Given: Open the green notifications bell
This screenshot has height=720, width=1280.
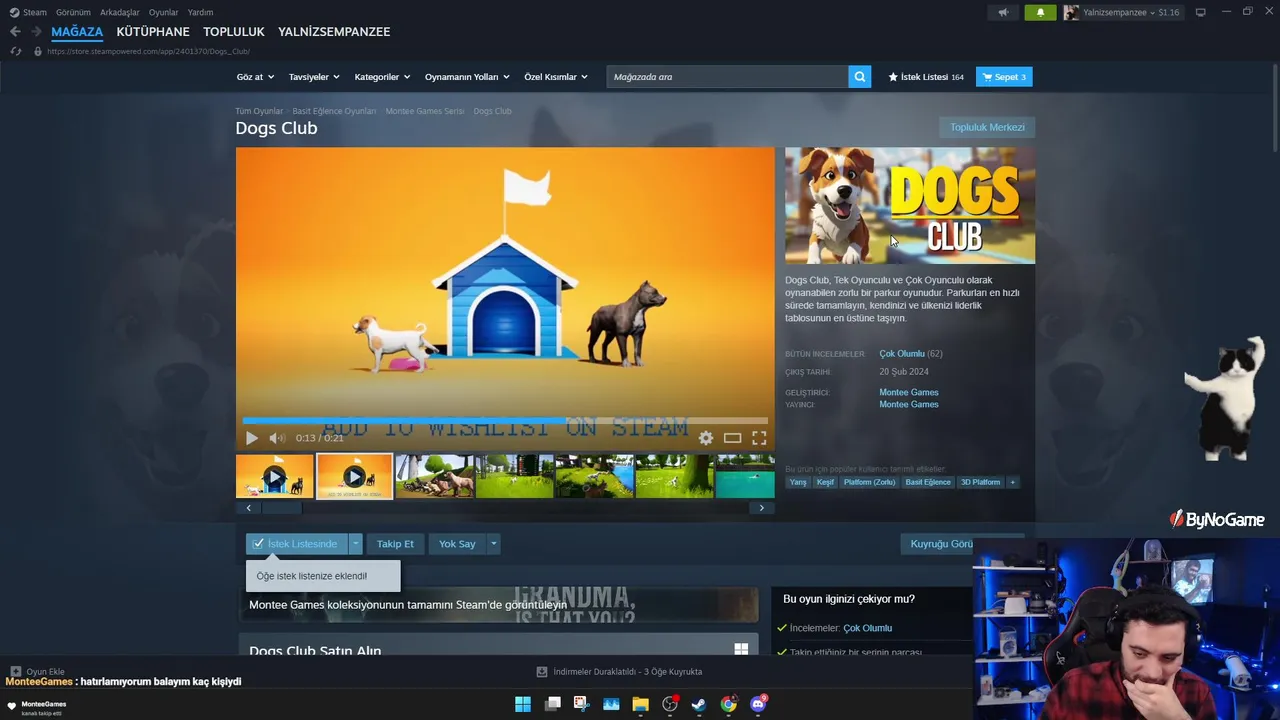Looking at the screenshot, I should pyautogui.click(x=1040, y=12).
